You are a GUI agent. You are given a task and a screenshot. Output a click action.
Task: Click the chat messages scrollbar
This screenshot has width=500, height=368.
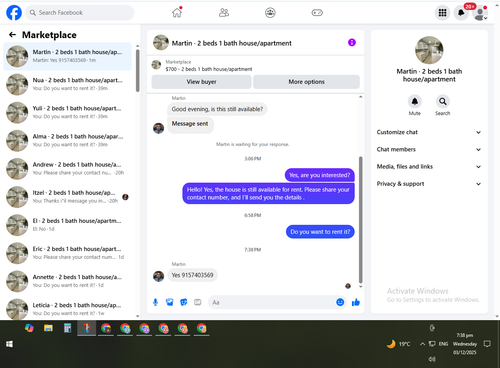point(360,219)
